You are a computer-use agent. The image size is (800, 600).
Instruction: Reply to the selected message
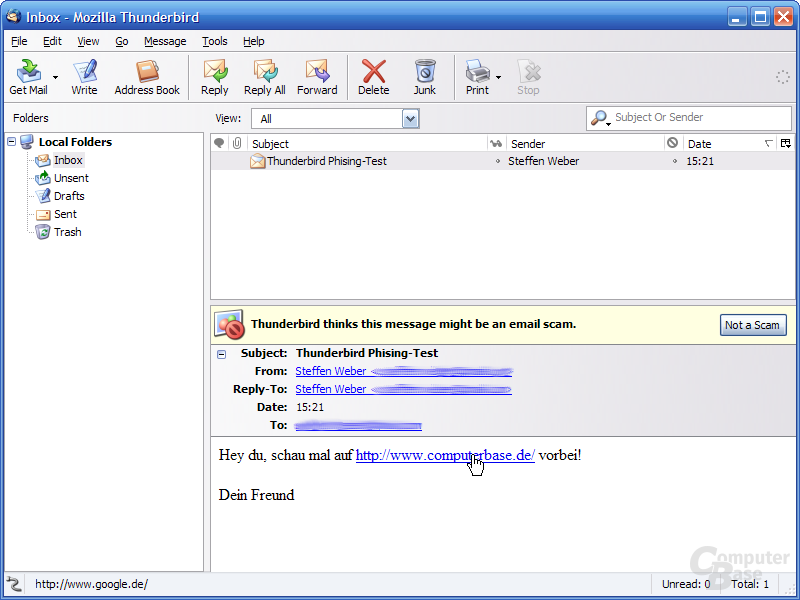click(214, 77)
